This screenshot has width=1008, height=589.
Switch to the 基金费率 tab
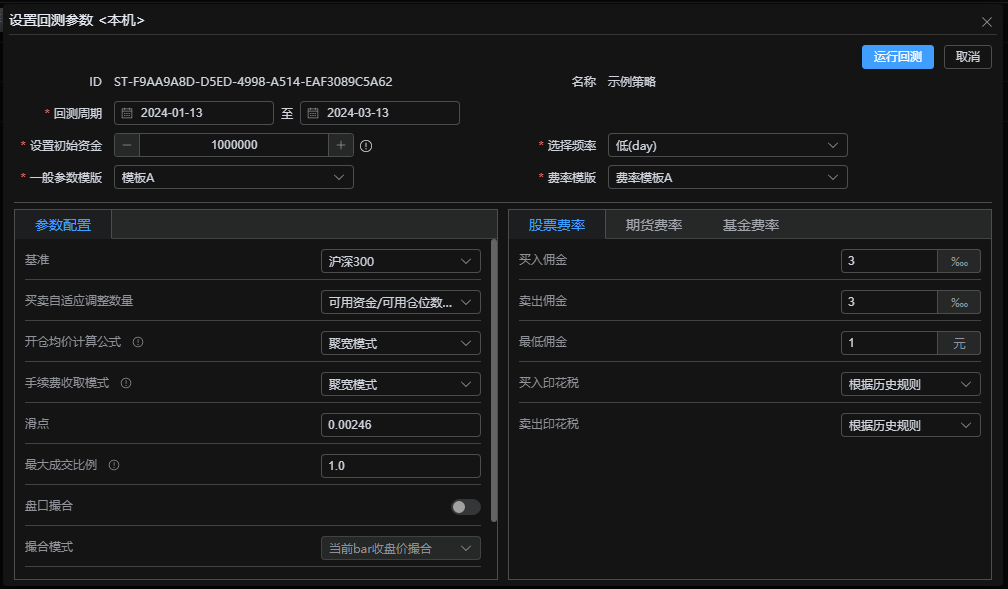click(751, 225)
